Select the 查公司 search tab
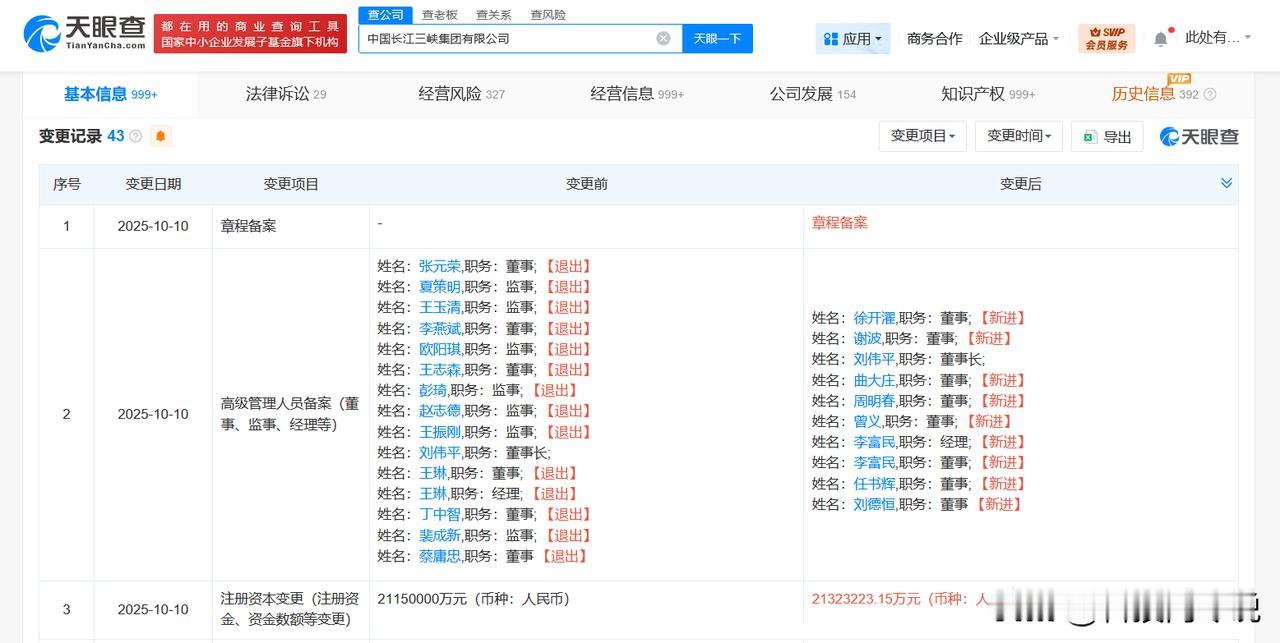Viewport: 1280px width, 643px height. 385,15
